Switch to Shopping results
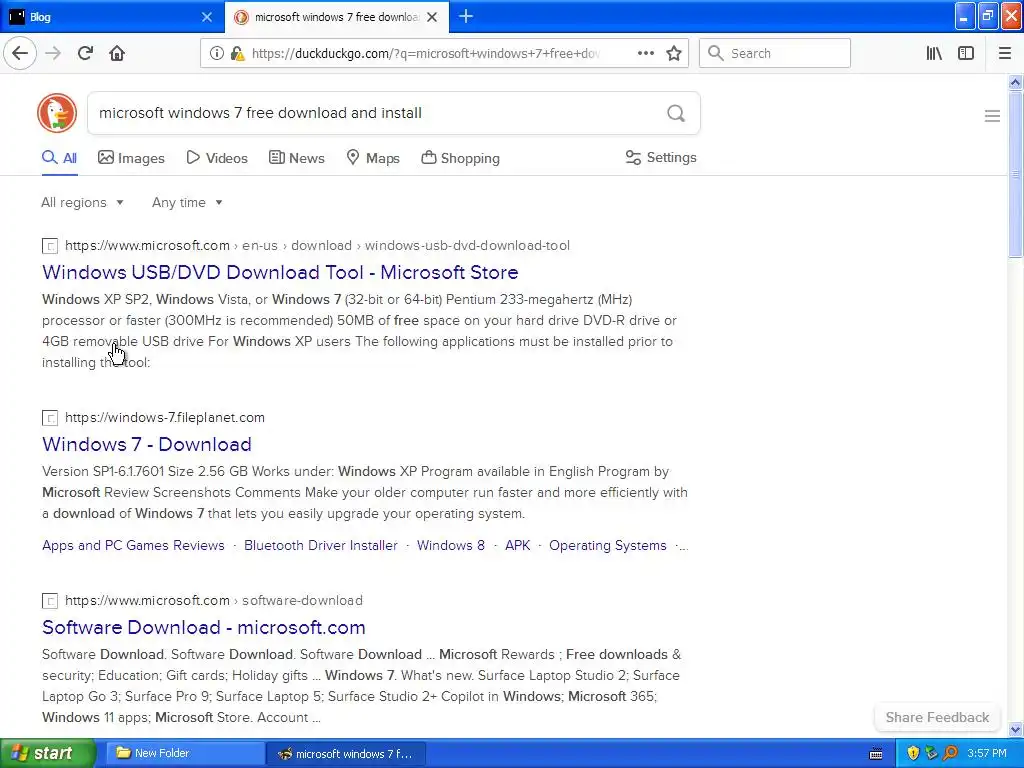1024x768 pixels. coord(460,158)
